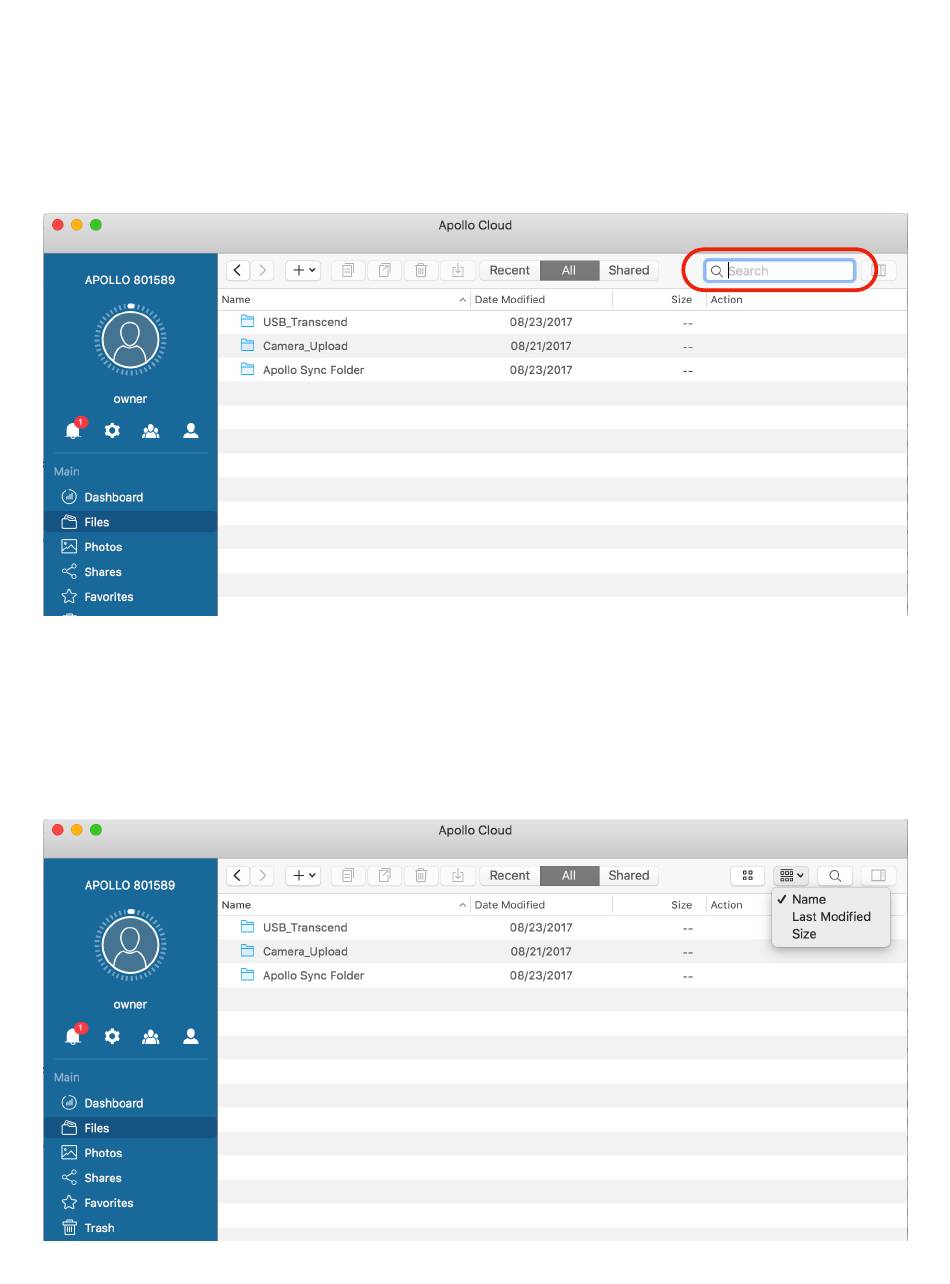This screenshot has width=950, height=1284.
Task: Open the sort-by dropdown above the sort menu
Action: click(791, 876)
